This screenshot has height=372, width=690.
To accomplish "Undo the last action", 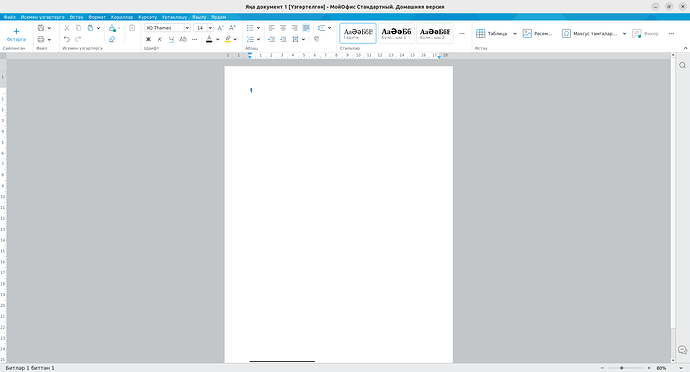I will (x=67, y=39).
